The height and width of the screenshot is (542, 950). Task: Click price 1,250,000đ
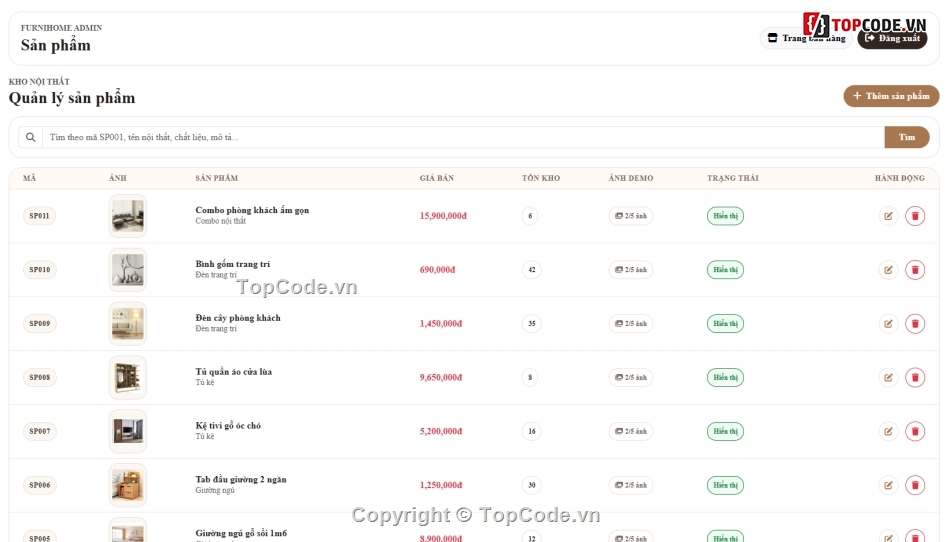(x=441, y=485)
